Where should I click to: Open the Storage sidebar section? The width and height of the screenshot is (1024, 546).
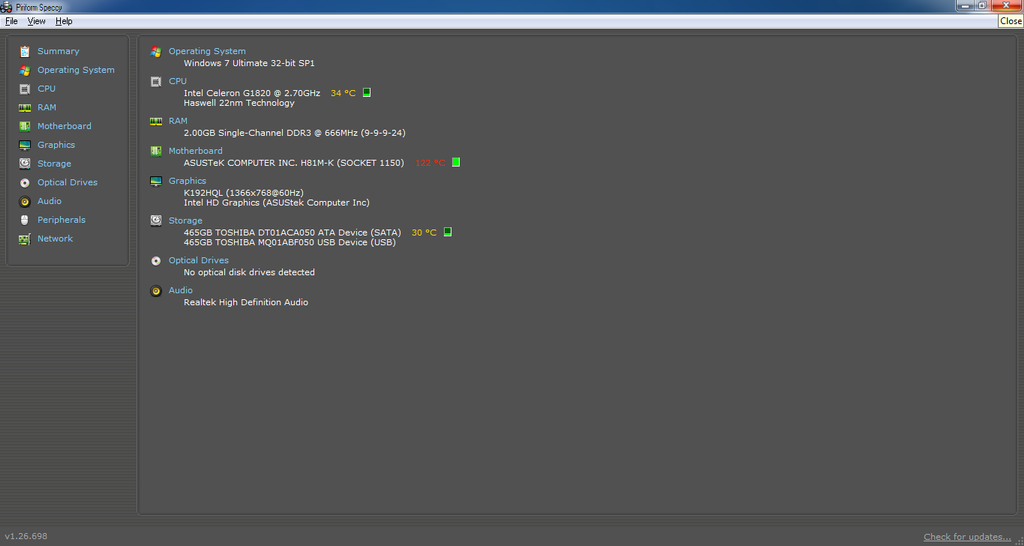coord(54,163)
